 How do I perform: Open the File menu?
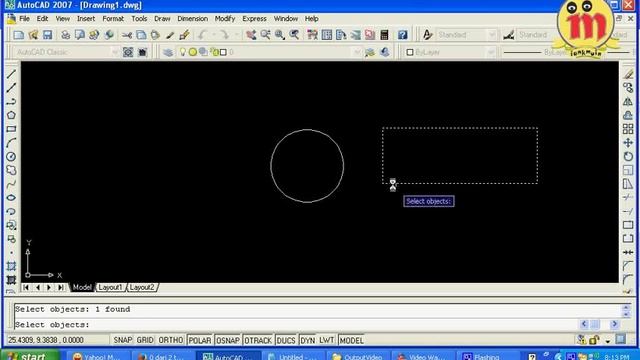24,19
